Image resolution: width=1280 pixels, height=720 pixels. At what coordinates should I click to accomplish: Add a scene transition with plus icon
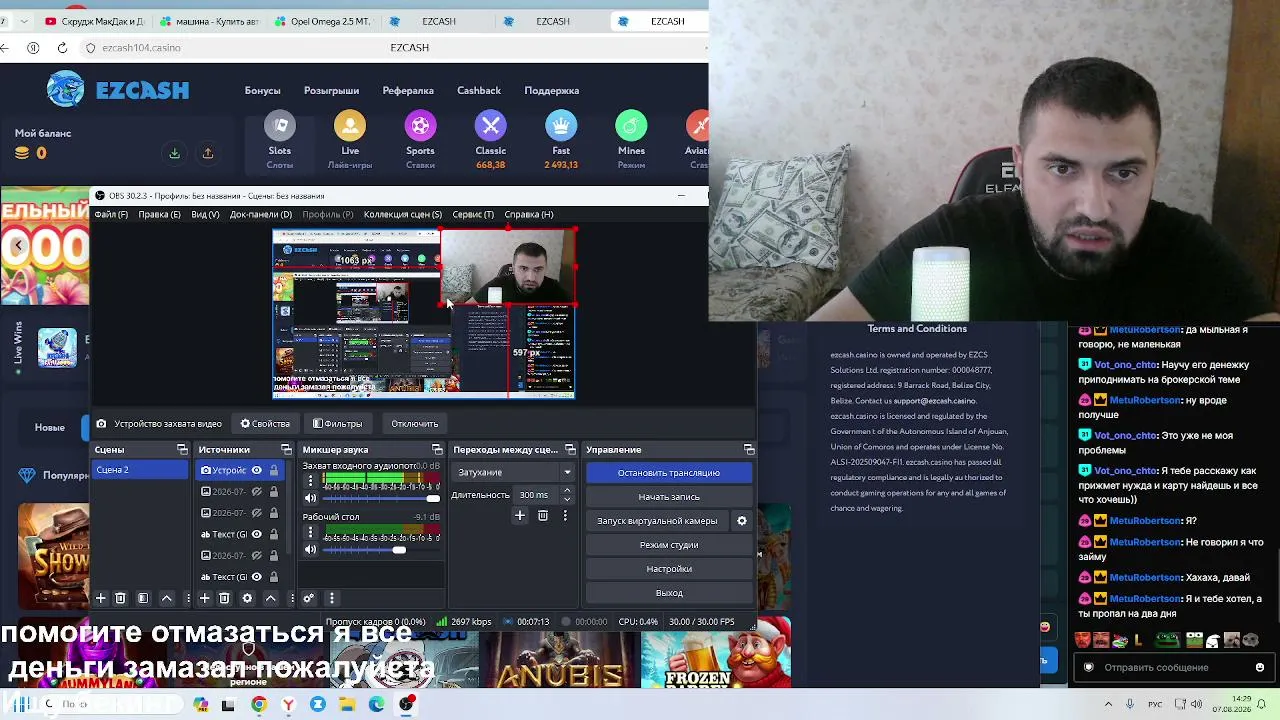tap(520, 515)
